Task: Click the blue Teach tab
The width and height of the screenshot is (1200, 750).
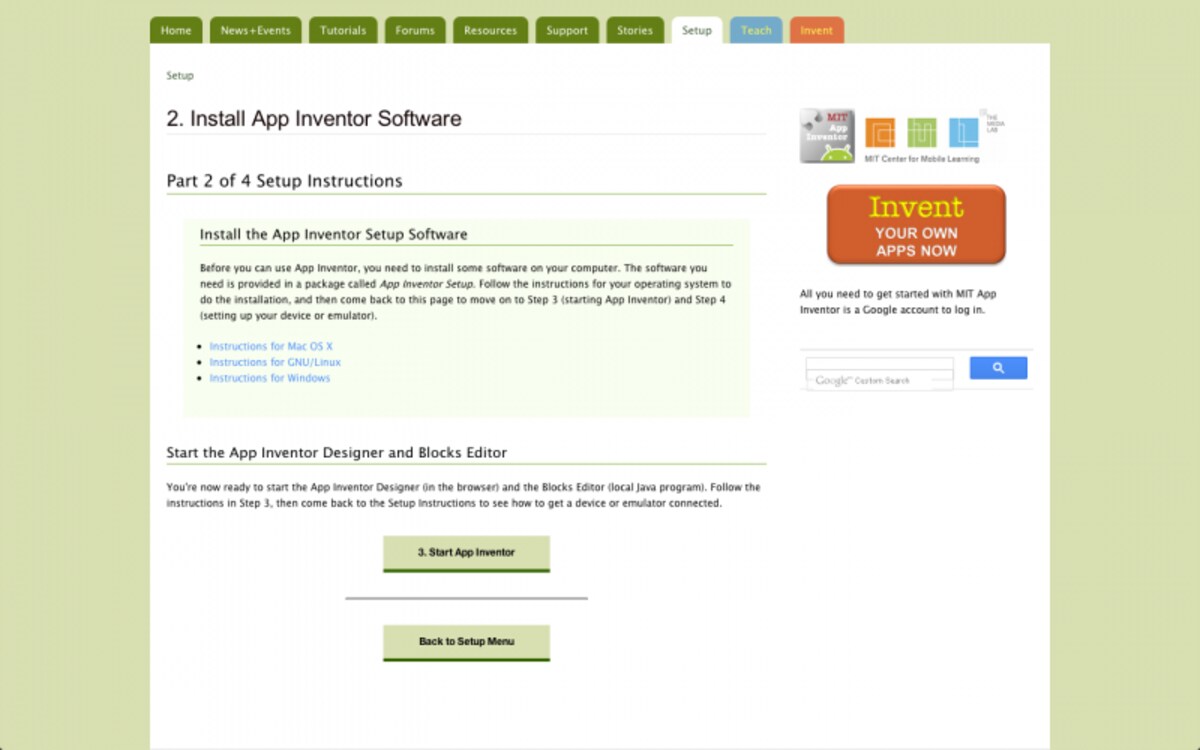Action: (756, 30)
